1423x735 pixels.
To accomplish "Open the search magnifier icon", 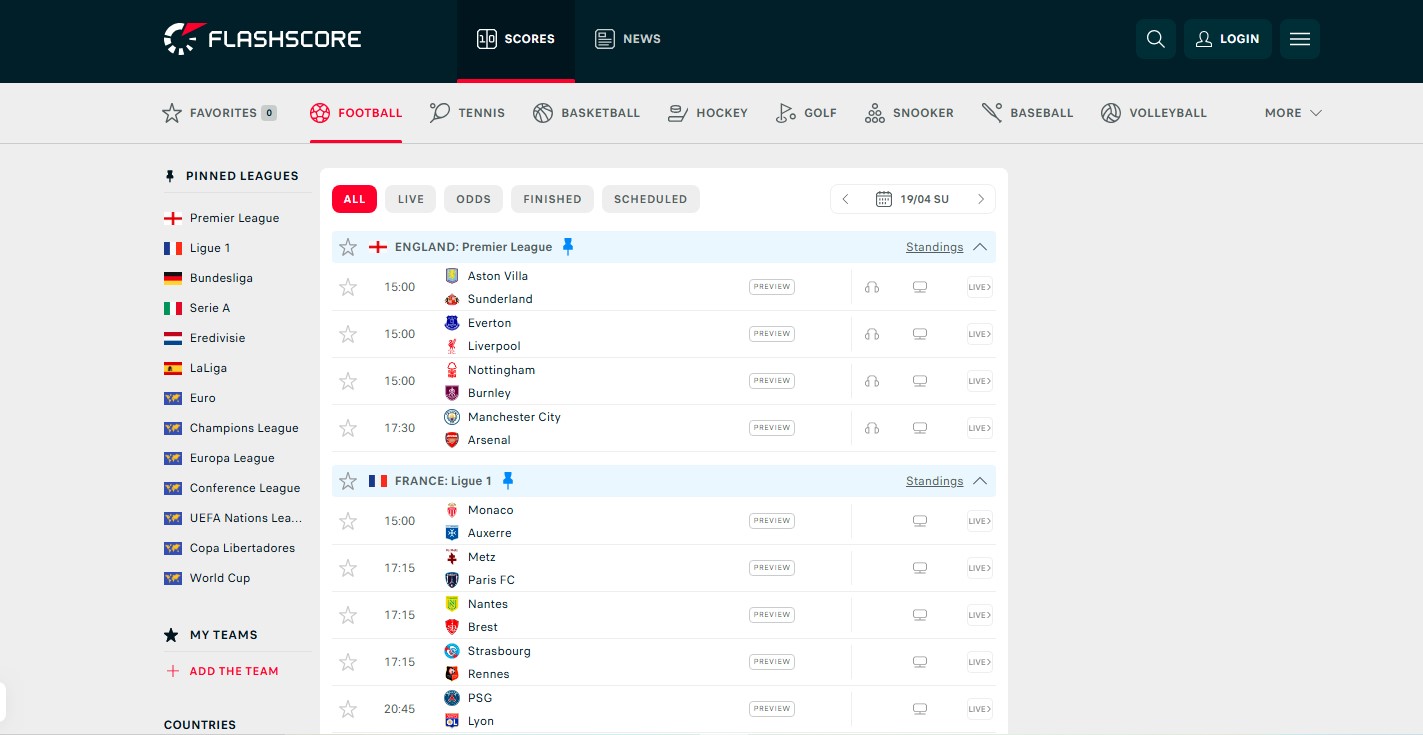I will 1155,39.
